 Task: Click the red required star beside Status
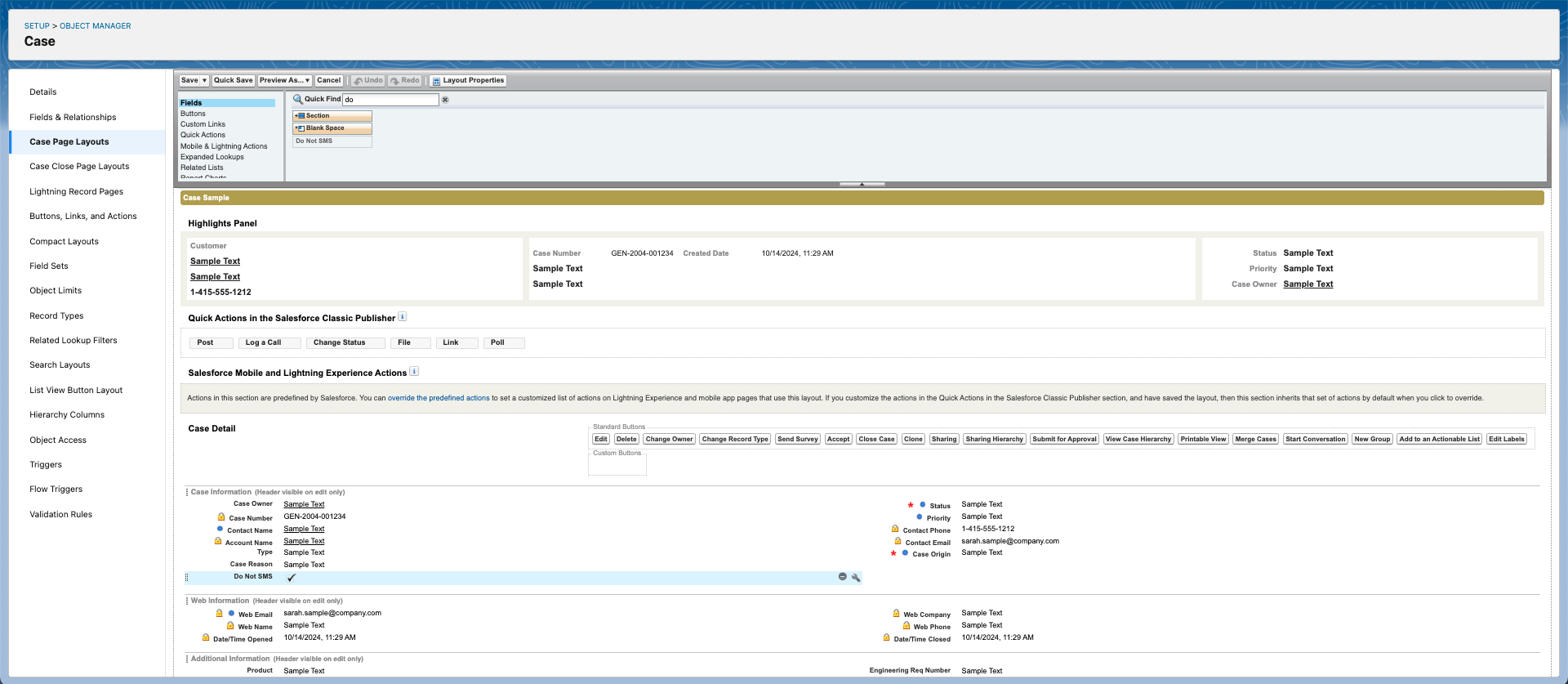click(x=911, y=505)
